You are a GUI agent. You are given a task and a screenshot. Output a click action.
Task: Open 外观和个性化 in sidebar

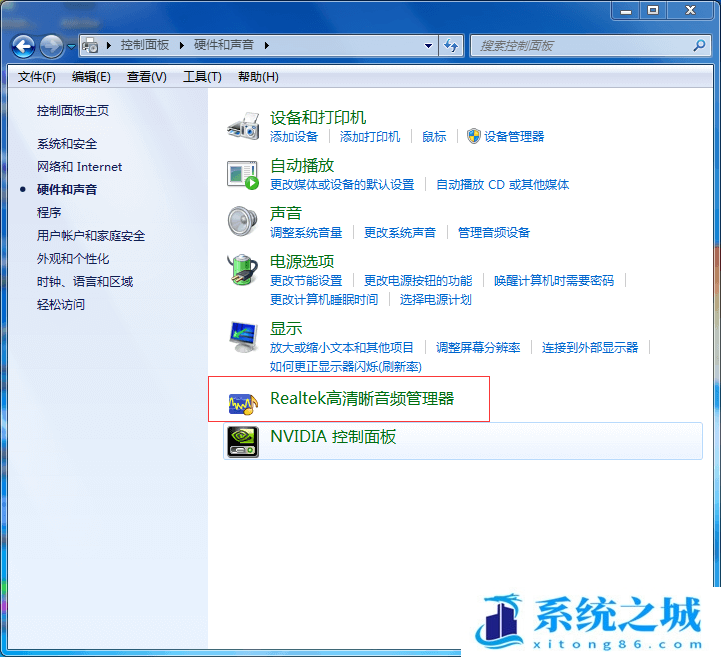73,258
